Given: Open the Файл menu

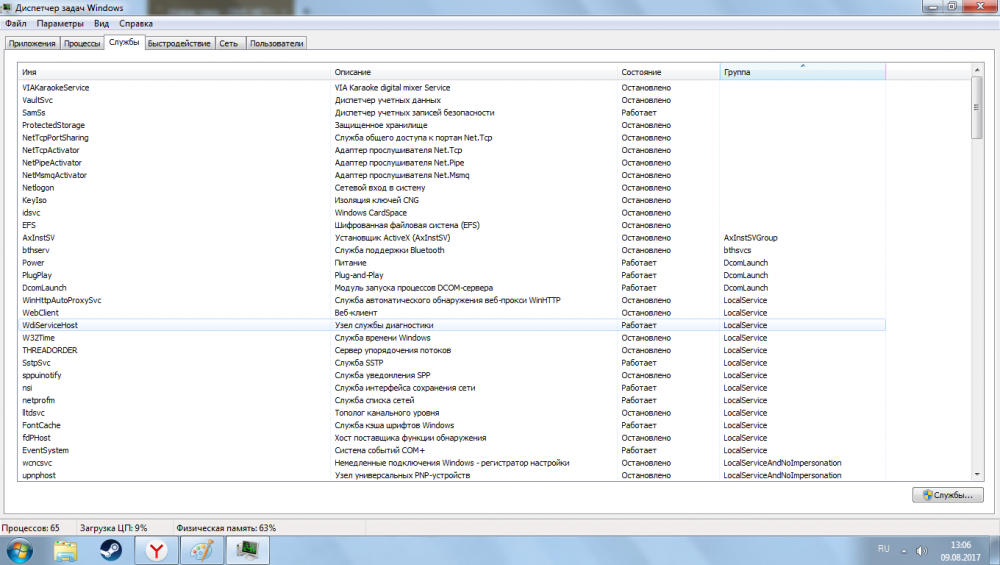Looking at the screenshot, I should click(16, 23).
